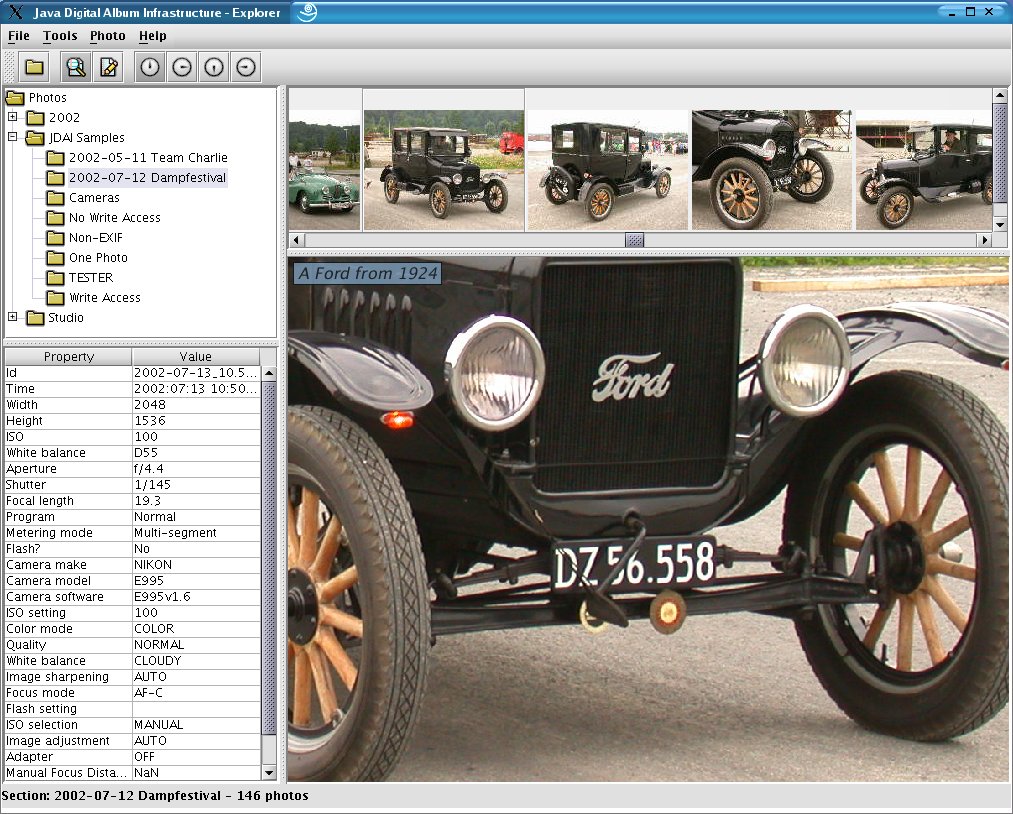Select the No Write Access folder
The height and width of the screenshot is (814, 1013).
(115, 218)
